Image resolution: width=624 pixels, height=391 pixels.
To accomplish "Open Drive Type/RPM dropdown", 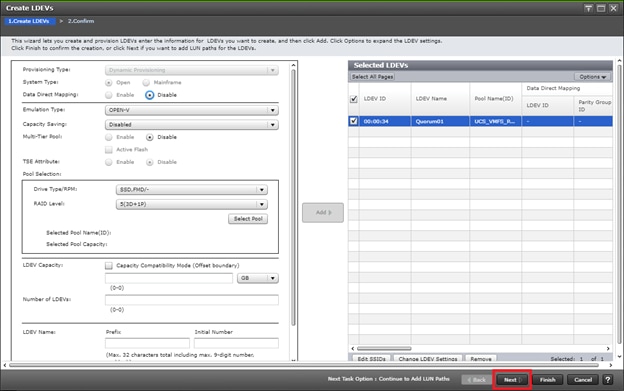I will click(192, 190).
